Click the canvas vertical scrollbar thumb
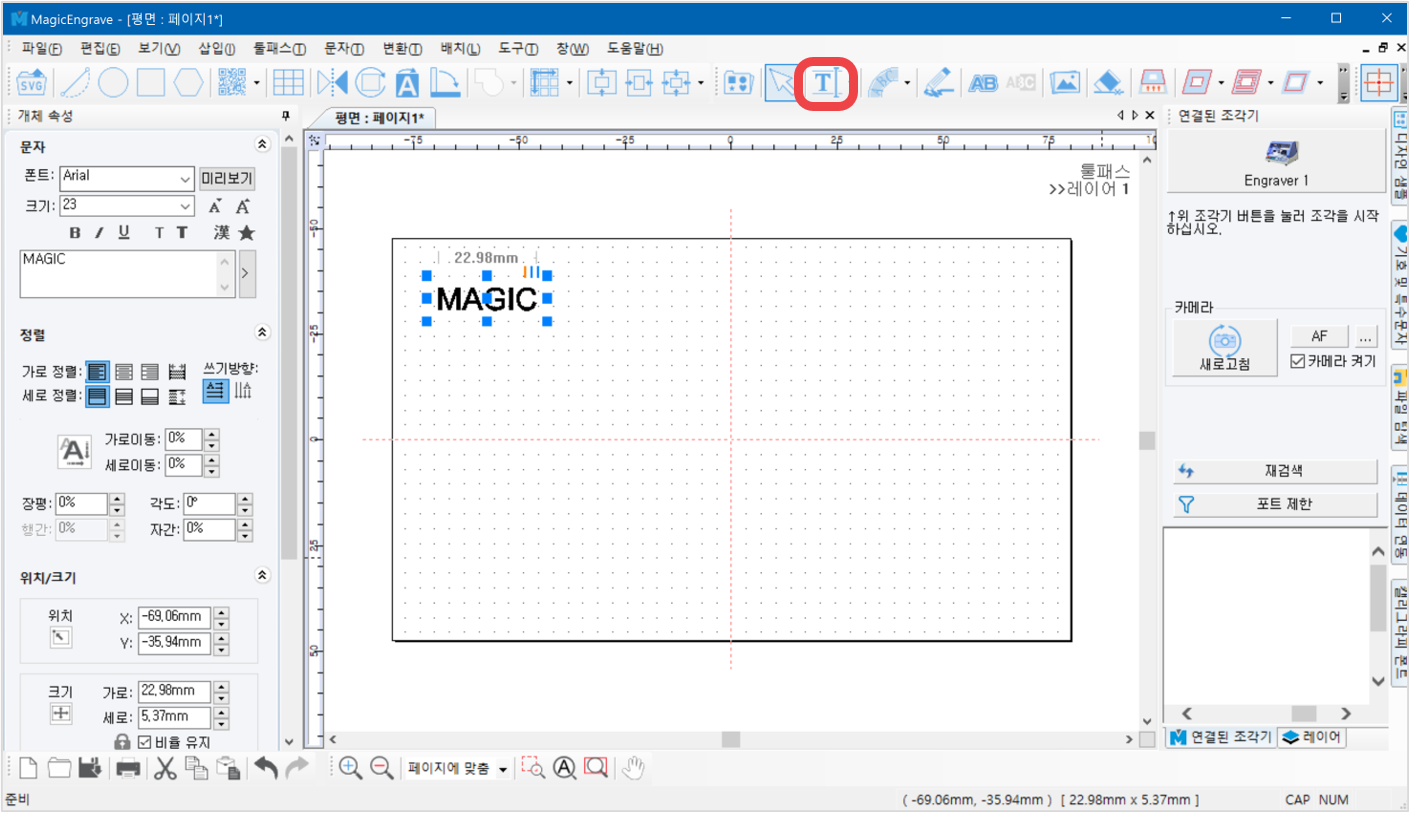1409x814 pixels. (x=1147, y=440)
